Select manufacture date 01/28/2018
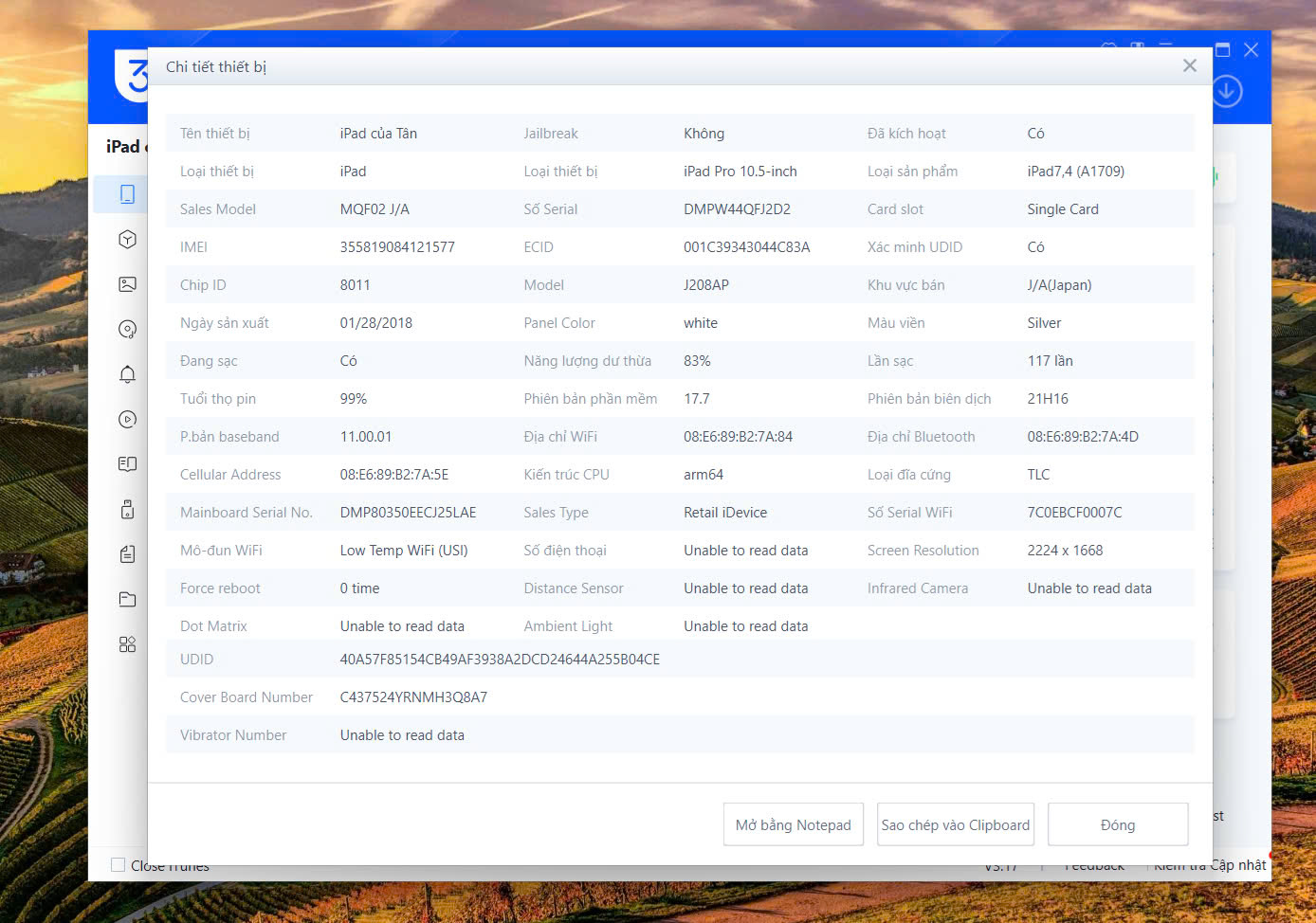This screenshot has width=1316, height=923. 376,323
